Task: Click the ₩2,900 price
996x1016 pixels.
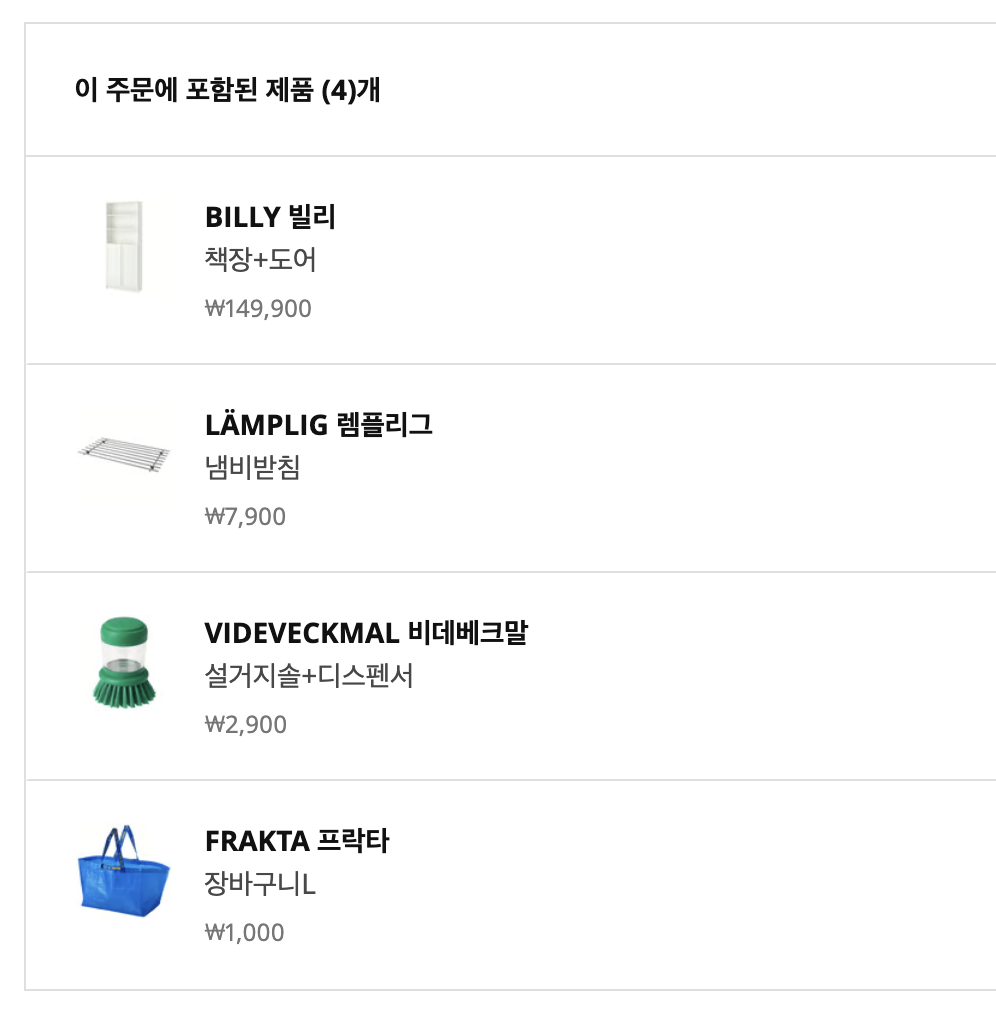Action: pos(245,725)
